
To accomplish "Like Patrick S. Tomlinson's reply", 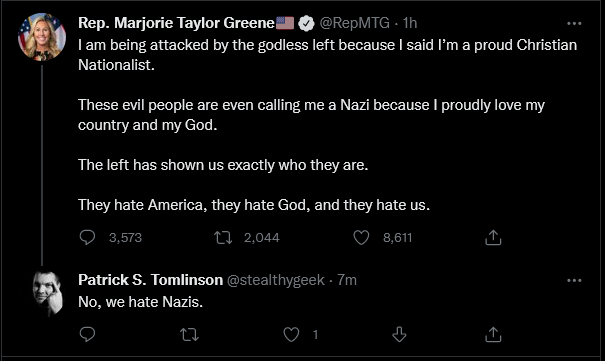I will 291,334.
